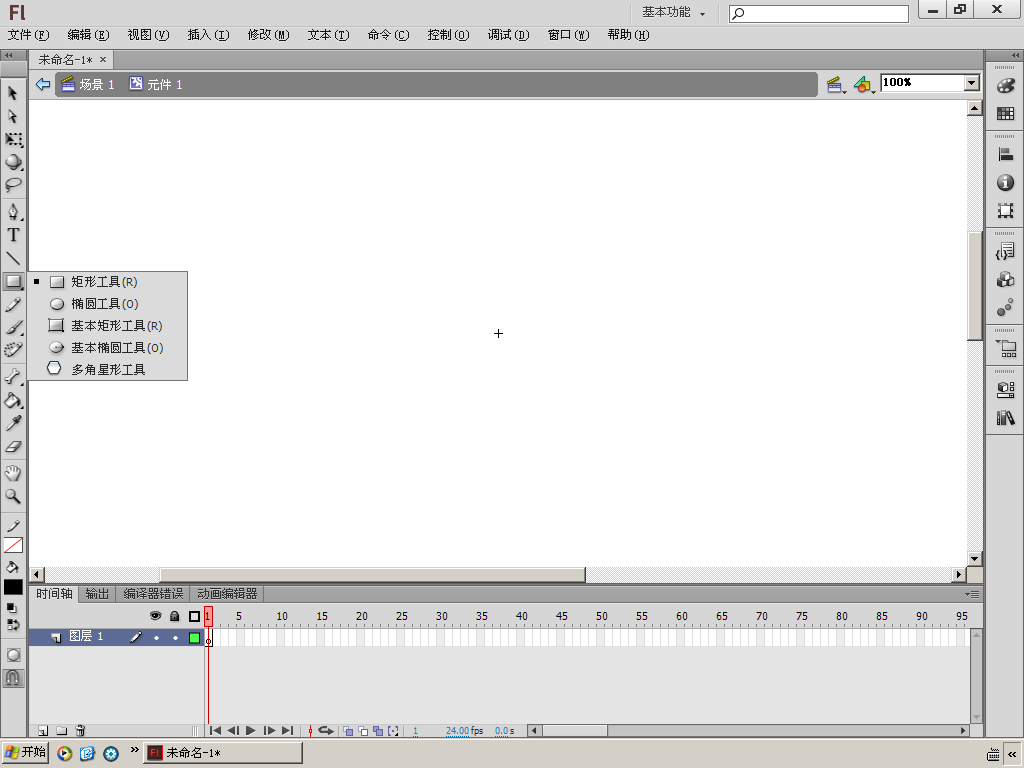Select the Line tool
This screenshot has width=1024, height=768.
(13, 258)
